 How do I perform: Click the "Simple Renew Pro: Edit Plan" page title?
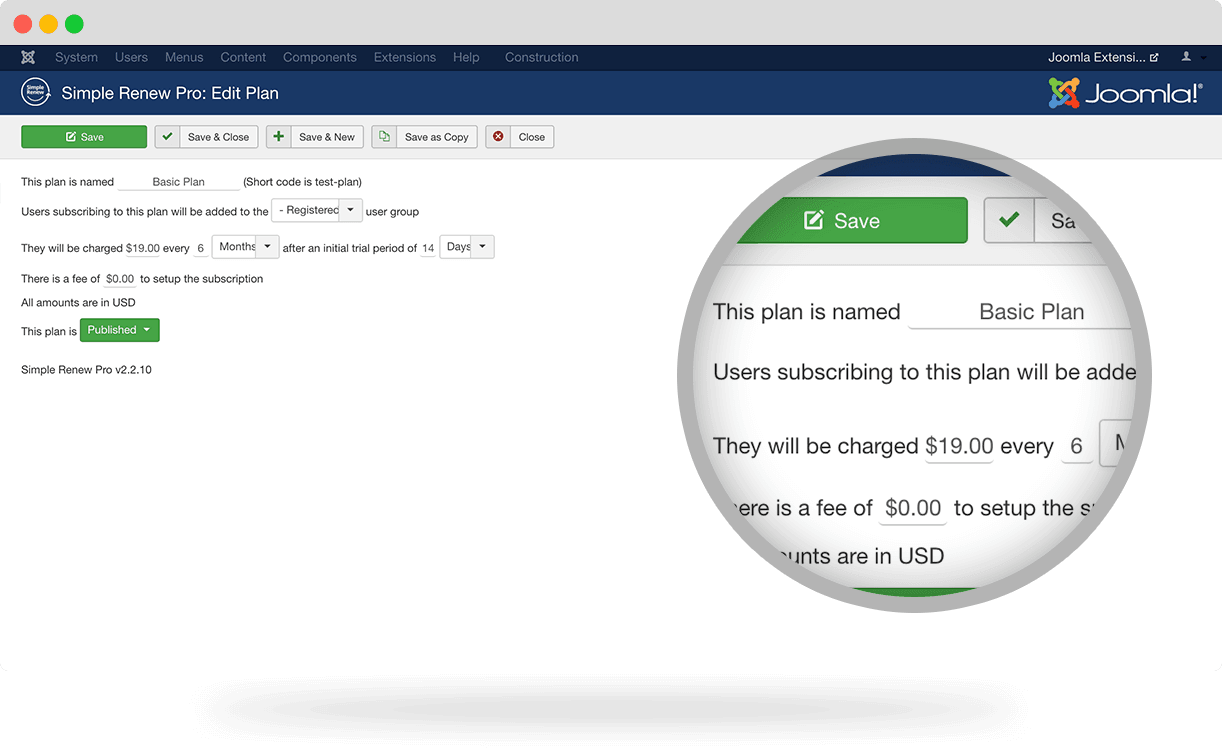(x=170, y=93)
